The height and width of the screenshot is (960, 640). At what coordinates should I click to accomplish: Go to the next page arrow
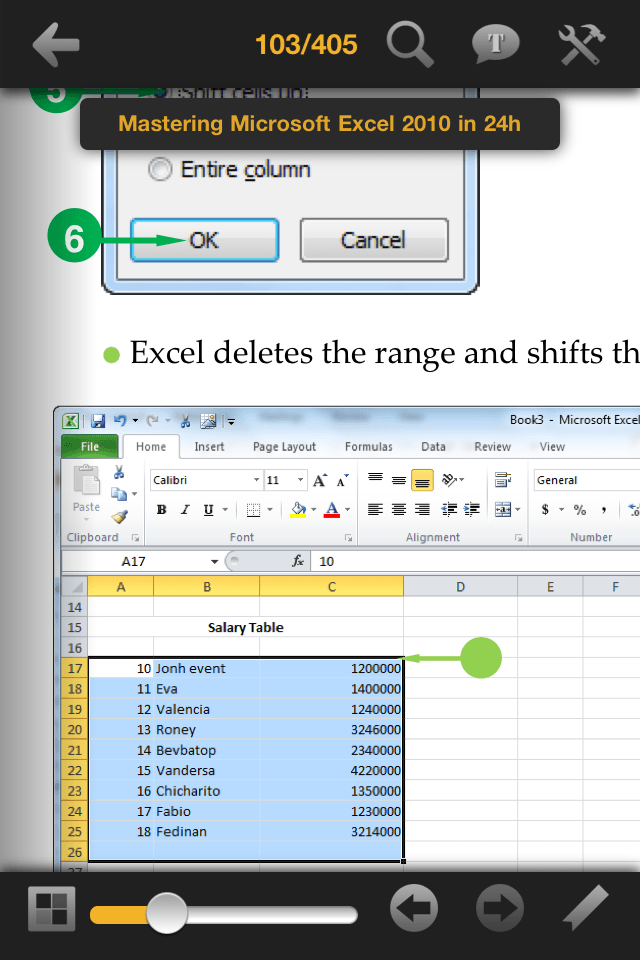pos(500,908)
